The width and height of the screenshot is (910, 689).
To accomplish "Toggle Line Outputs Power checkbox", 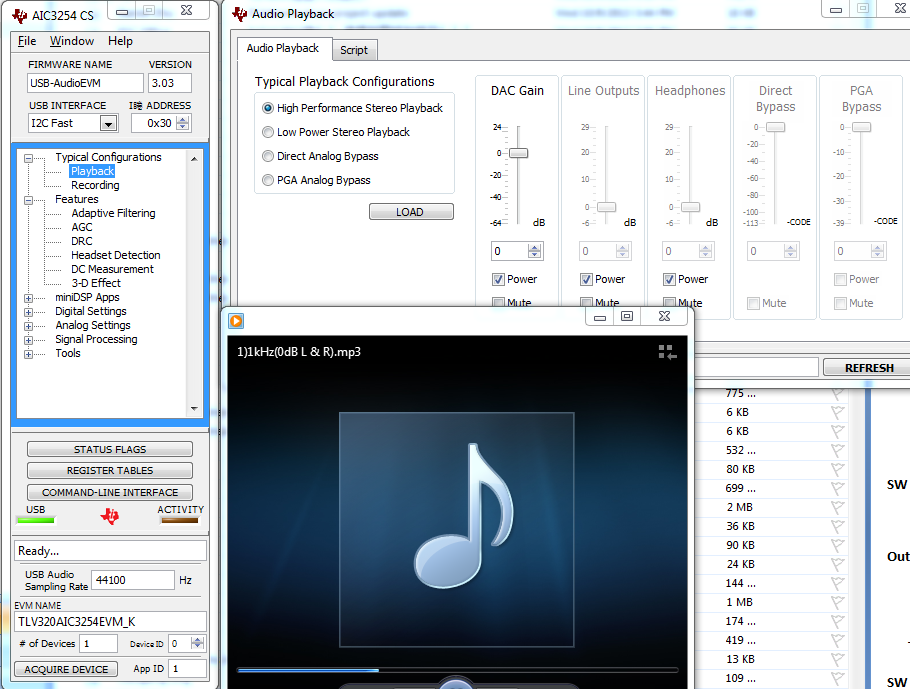I will coord(586,279).
